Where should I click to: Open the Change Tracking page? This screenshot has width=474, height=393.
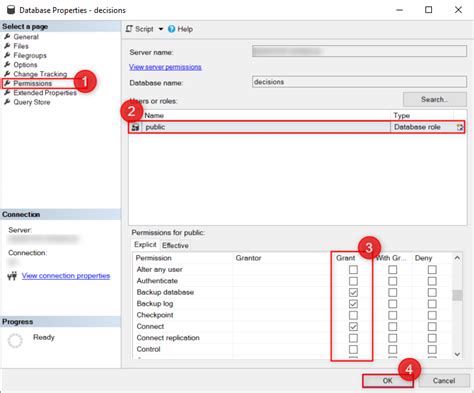point(40,74)
